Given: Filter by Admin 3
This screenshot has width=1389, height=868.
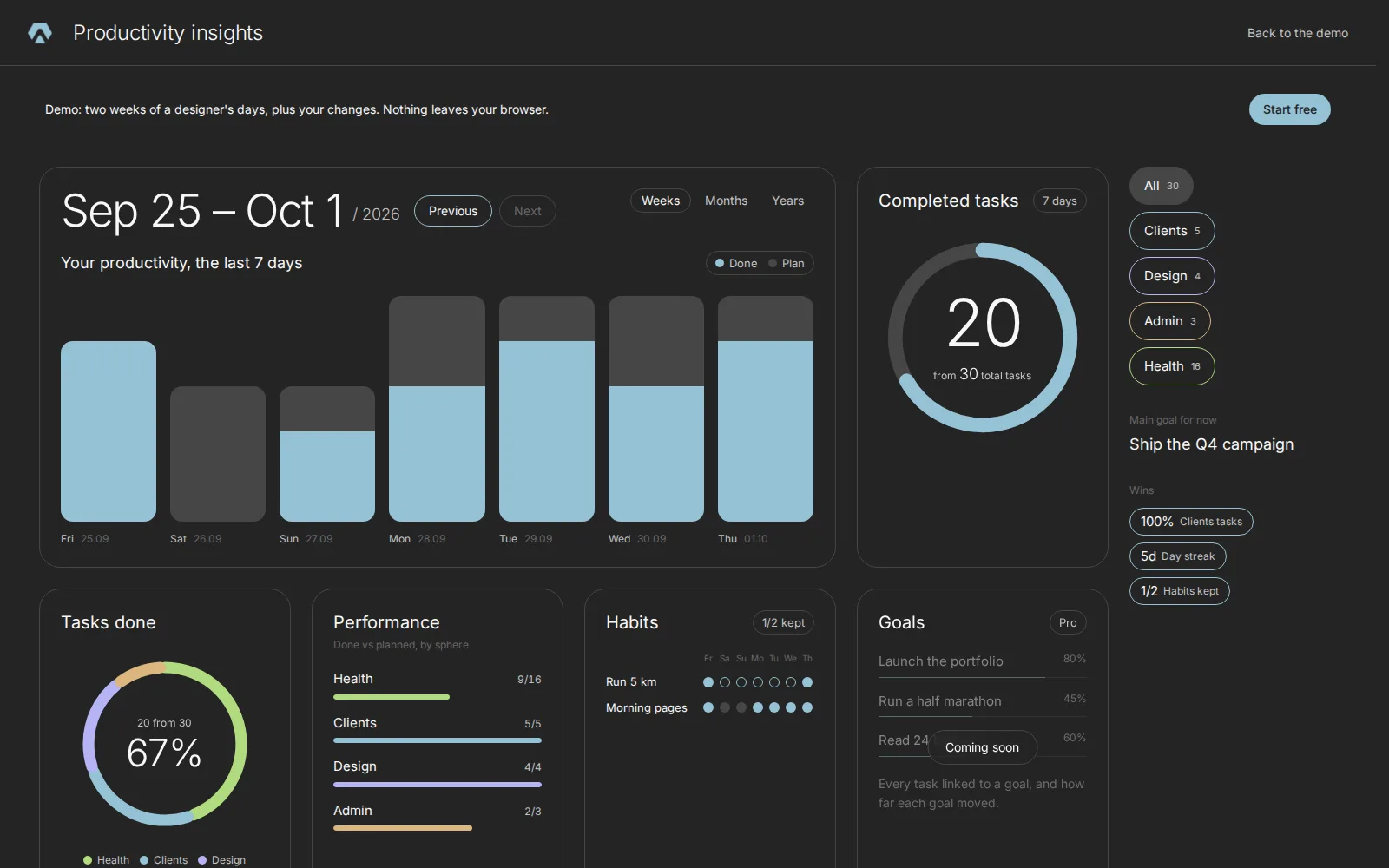Looking at the screenshot, I should [x=1169, y=321].
